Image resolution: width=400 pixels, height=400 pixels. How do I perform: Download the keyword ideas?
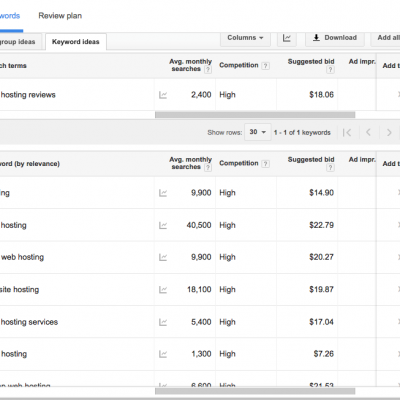[335, 38]
